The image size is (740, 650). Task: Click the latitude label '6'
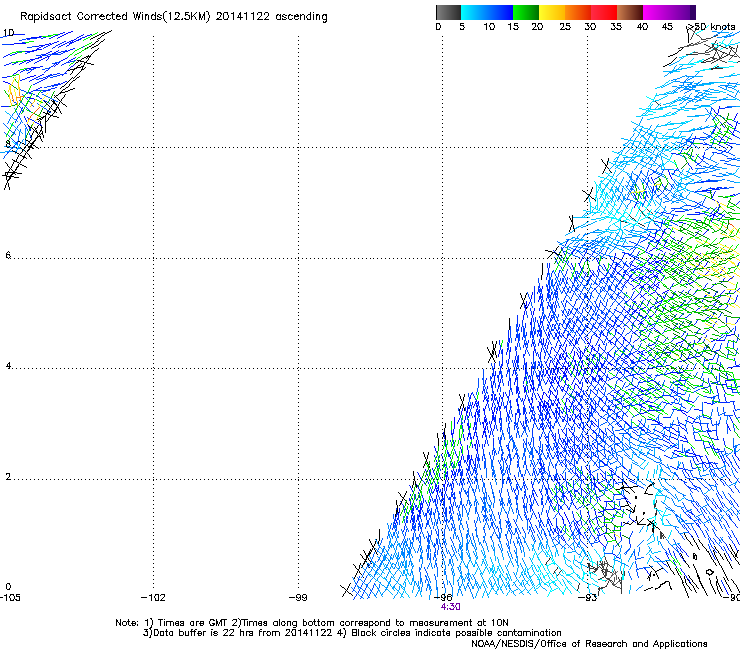point(8,255)
